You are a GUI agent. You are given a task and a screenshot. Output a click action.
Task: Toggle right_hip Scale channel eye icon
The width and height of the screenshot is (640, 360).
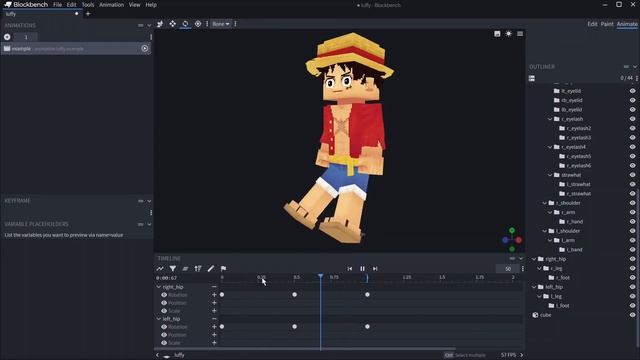coord(164,311)
